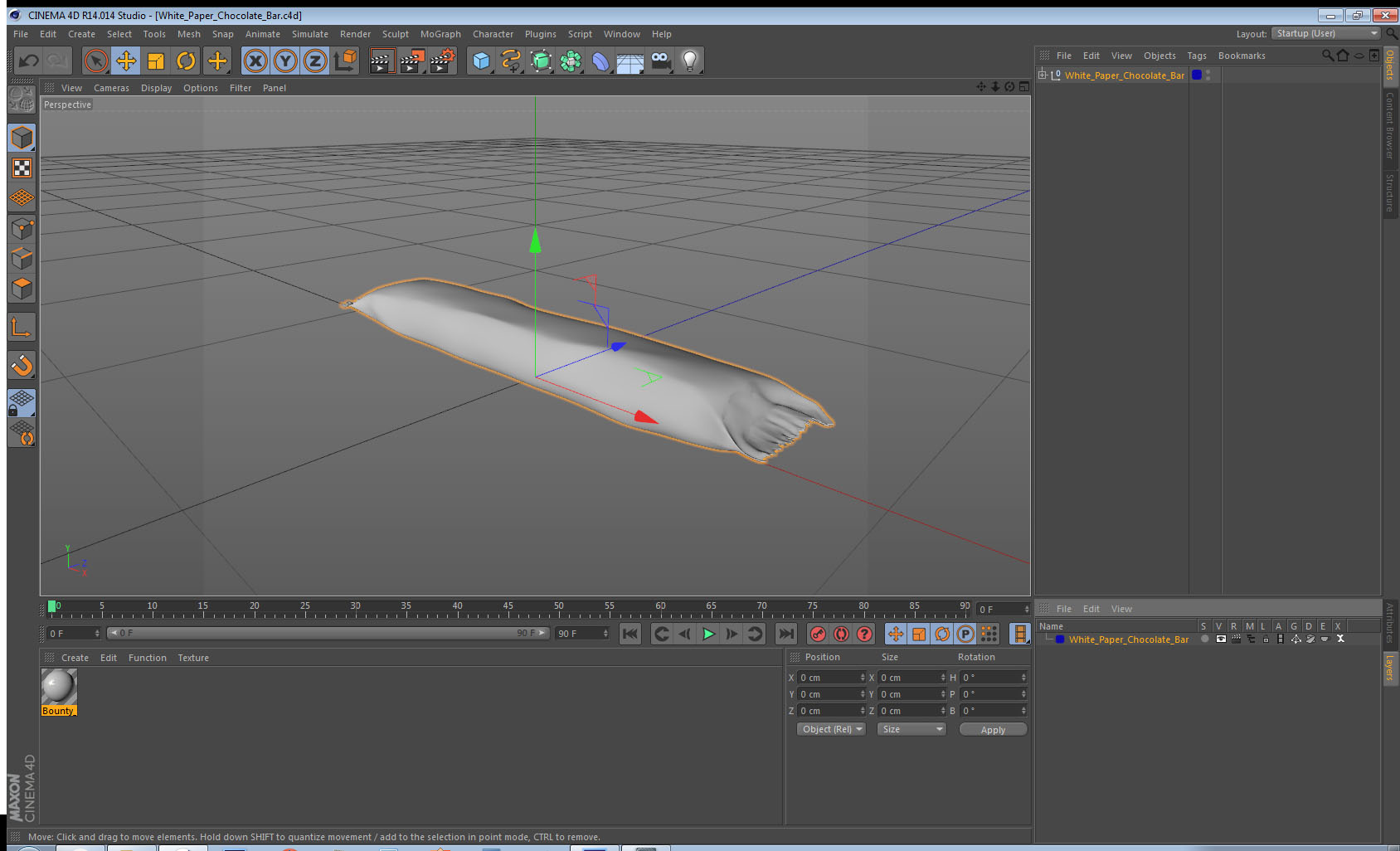Add a camera object
The image size is (1400, 851).
(660, 61)
